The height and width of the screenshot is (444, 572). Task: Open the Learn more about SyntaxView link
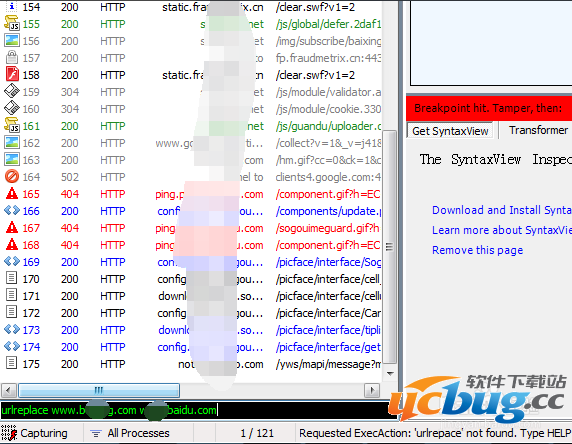click(502, 230)
